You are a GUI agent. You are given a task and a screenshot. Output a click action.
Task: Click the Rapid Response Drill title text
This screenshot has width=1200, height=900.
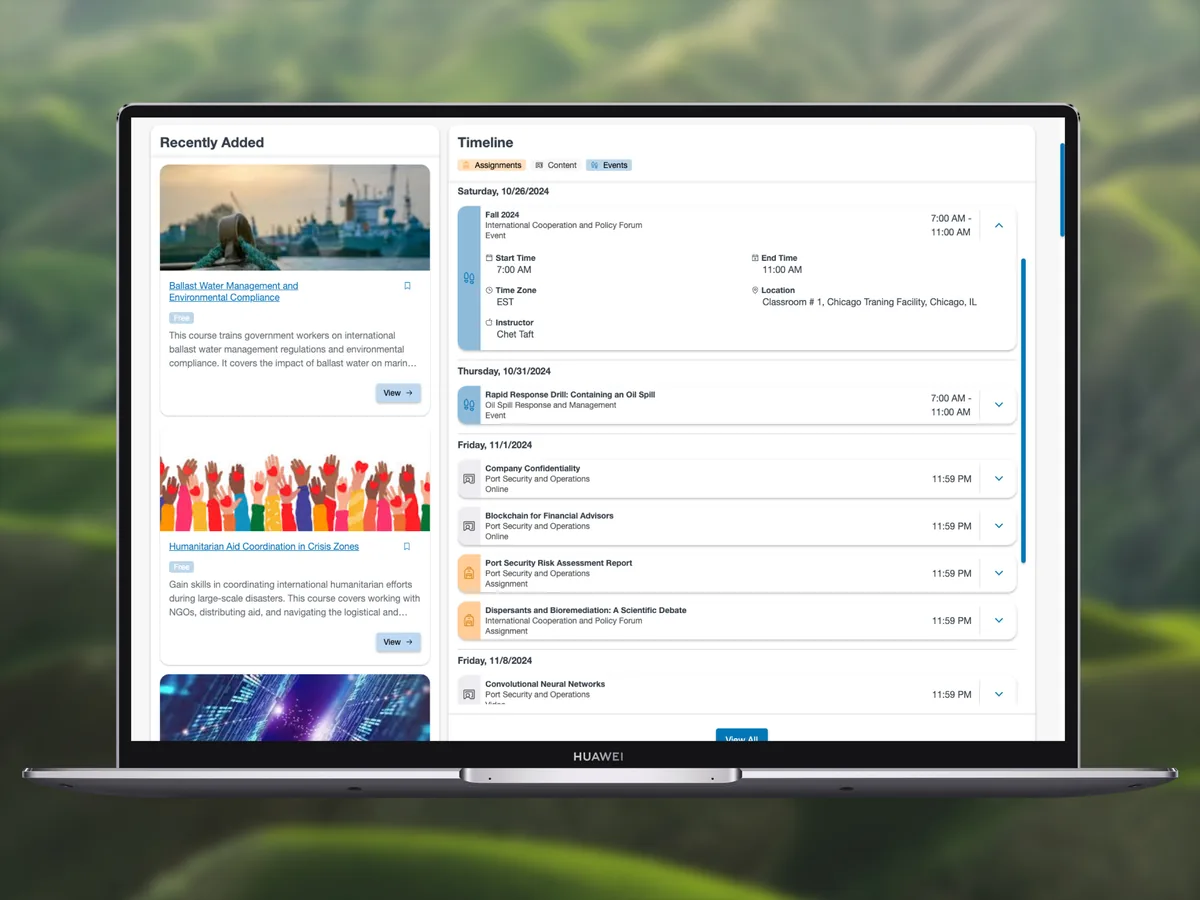pyautogui.click(x=570, y=395)
